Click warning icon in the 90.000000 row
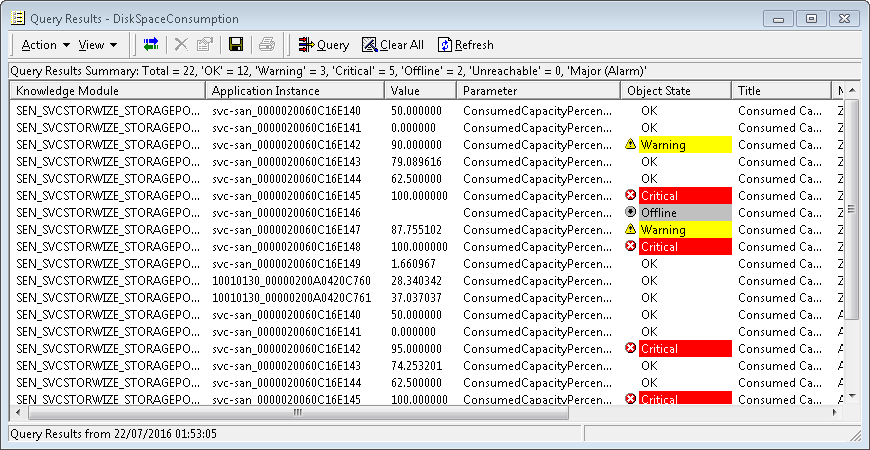The width and height of the screenshot is (870, 450). point(630,145)
